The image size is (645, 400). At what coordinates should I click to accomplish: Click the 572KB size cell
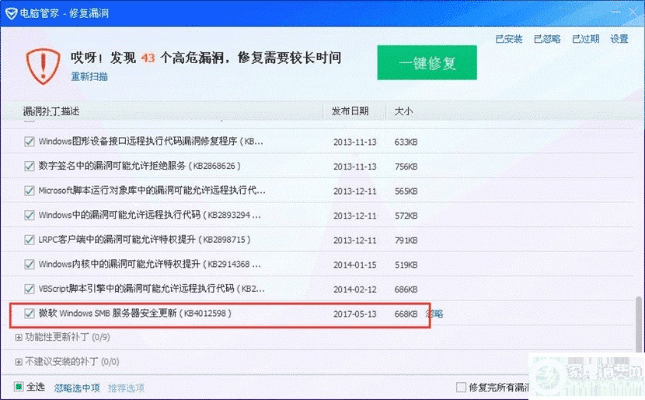pos(406,216)
